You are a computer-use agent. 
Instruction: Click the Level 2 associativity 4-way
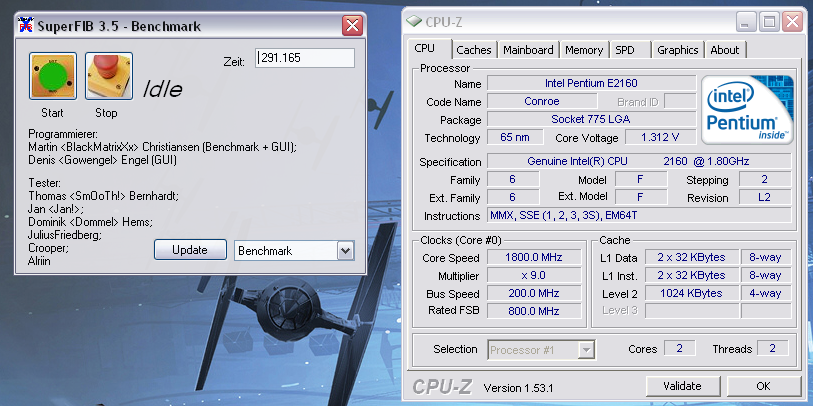(x=766, y=293)
